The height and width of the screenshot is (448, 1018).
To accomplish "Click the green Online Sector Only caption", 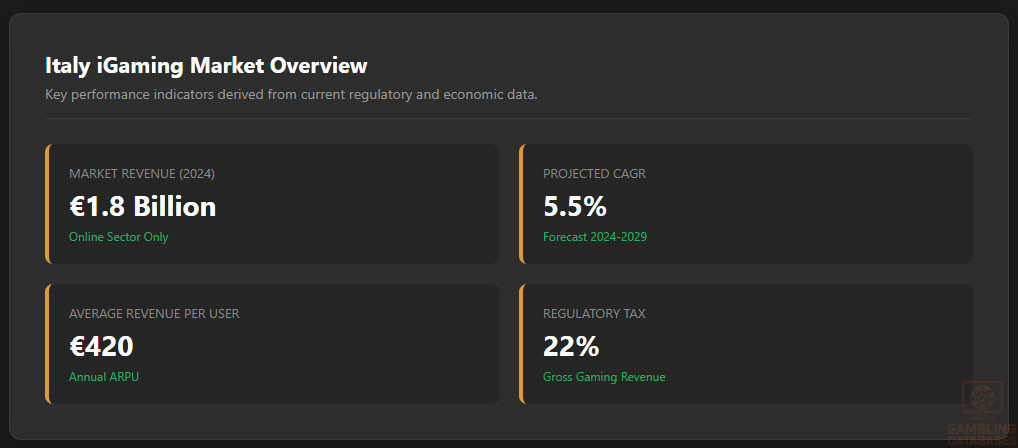I will point(118,237).
